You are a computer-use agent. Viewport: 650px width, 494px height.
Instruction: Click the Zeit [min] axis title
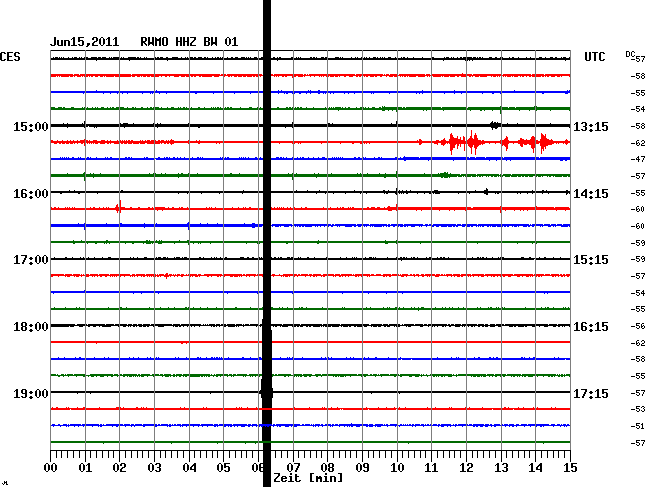[x=308, y=478]
